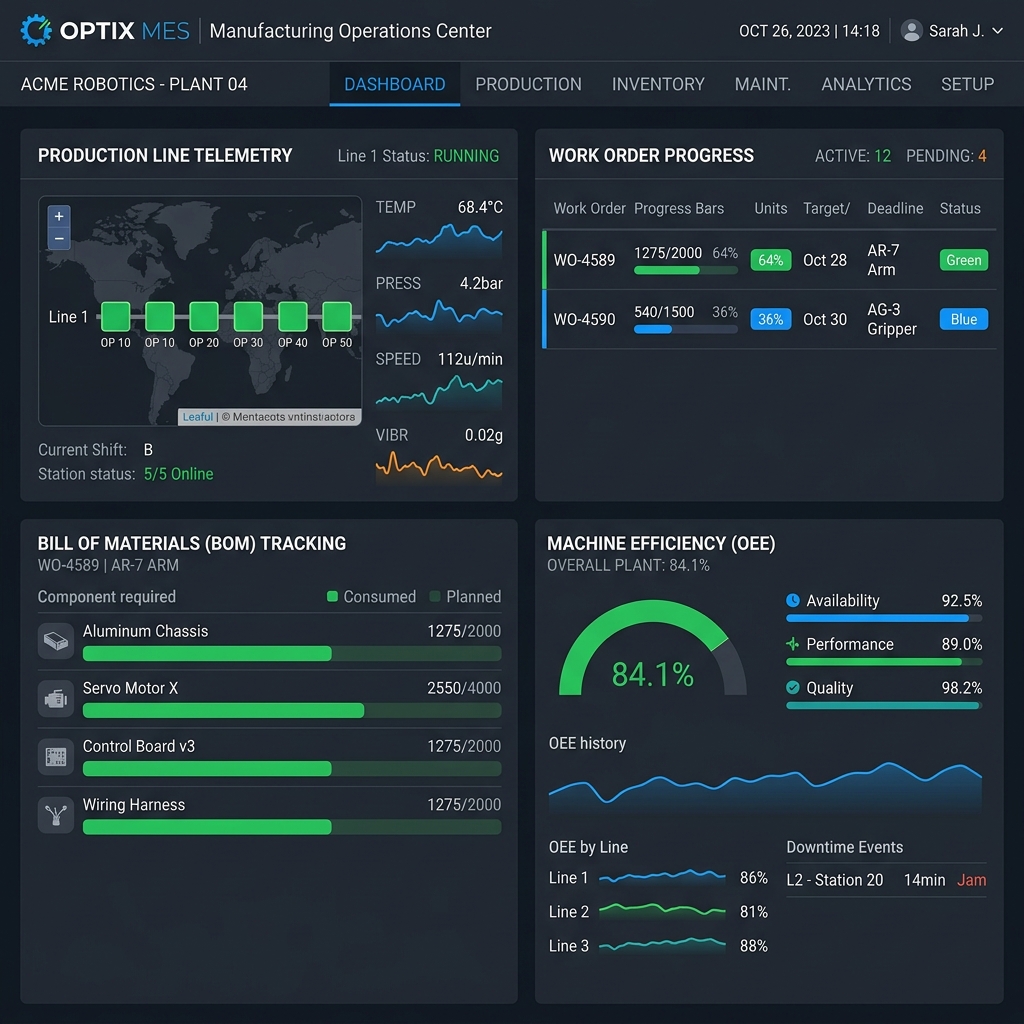The image size is (1024, 1024).
Task: Click the Quality checkmark icon
Action: click(793, 688)
